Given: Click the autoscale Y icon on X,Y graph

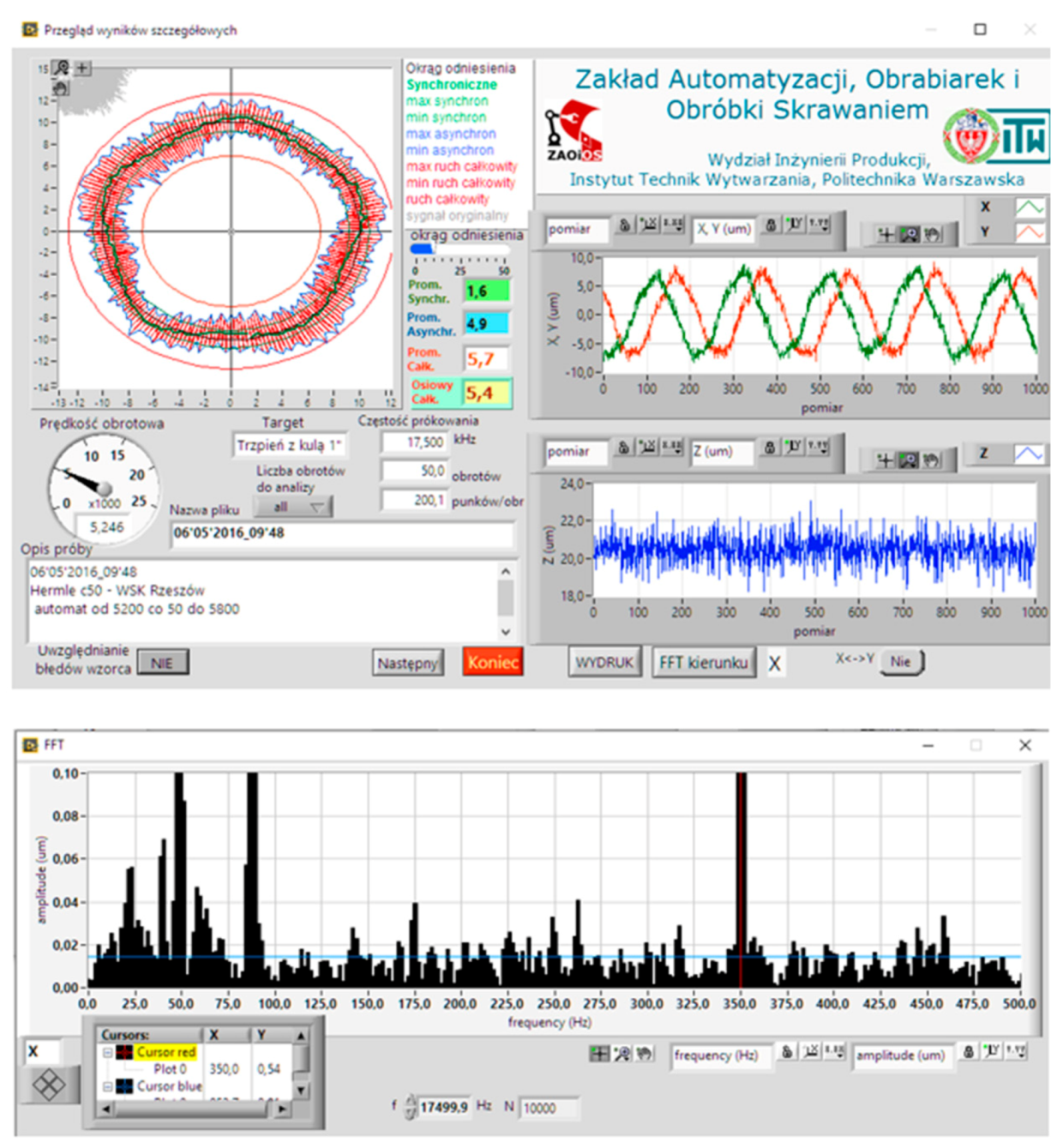Looking at the screenshot, I should pos(796,228).
